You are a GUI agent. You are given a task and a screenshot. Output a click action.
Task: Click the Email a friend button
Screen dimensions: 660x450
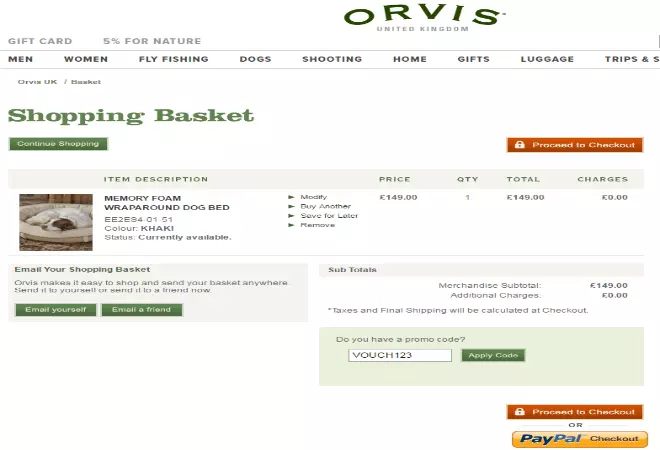pos(141,310)
